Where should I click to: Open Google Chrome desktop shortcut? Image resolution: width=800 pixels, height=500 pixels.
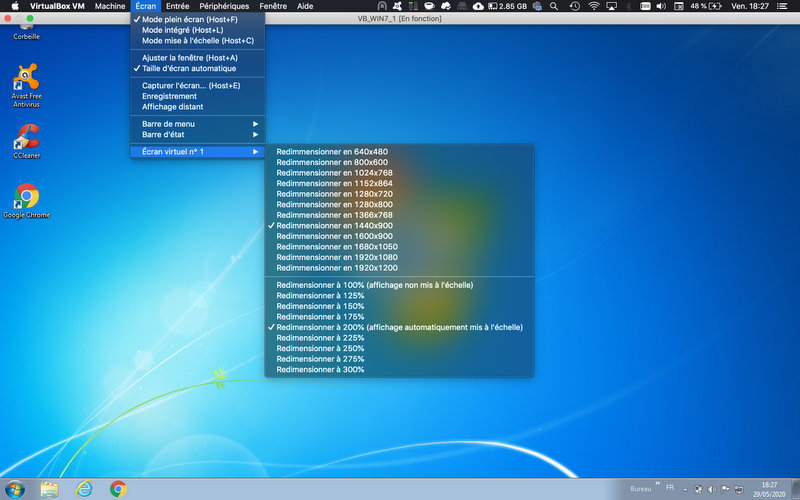(x=27, y=201)
